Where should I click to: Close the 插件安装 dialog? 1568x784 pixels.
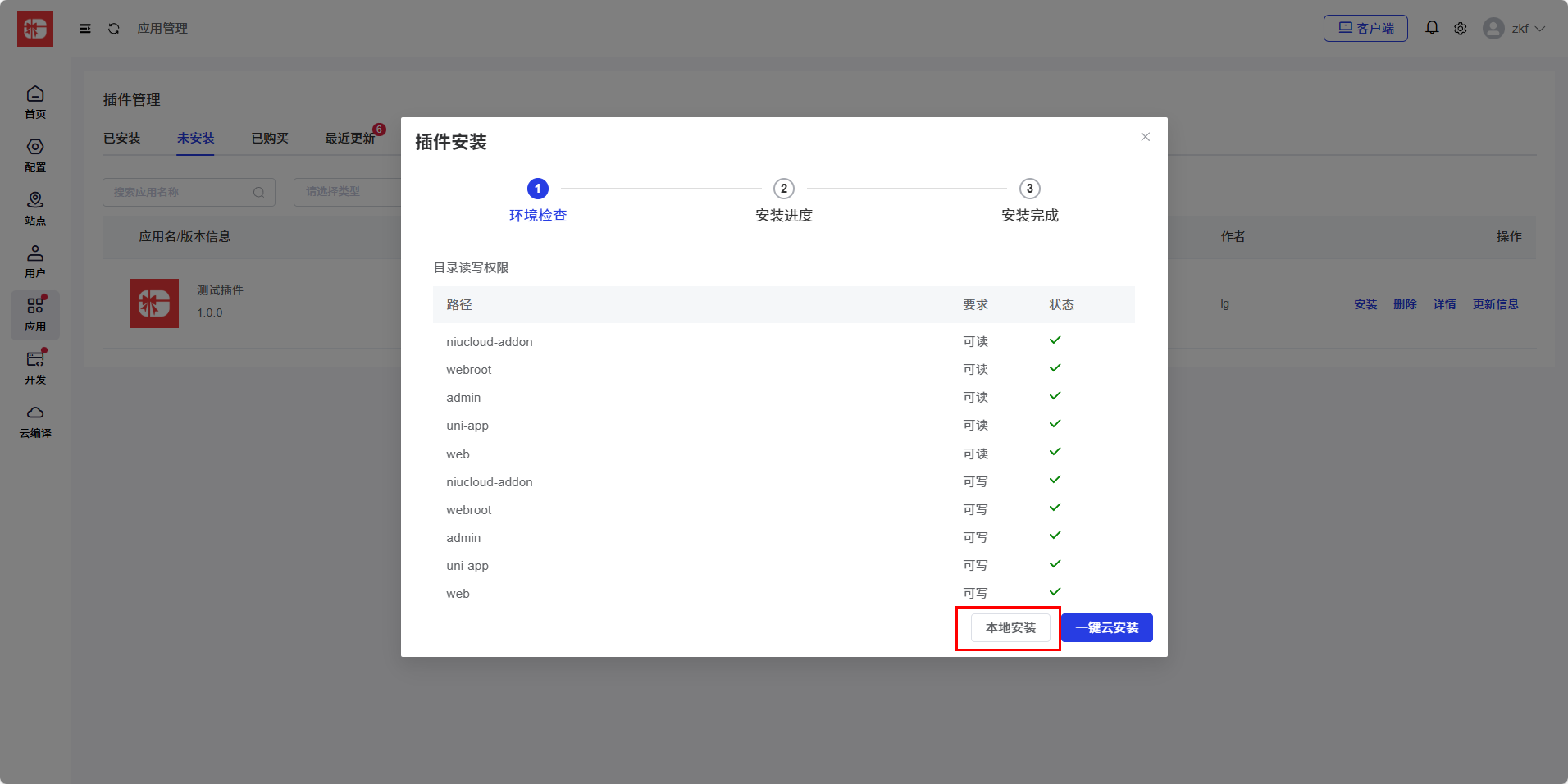[x=1146, y=137]
